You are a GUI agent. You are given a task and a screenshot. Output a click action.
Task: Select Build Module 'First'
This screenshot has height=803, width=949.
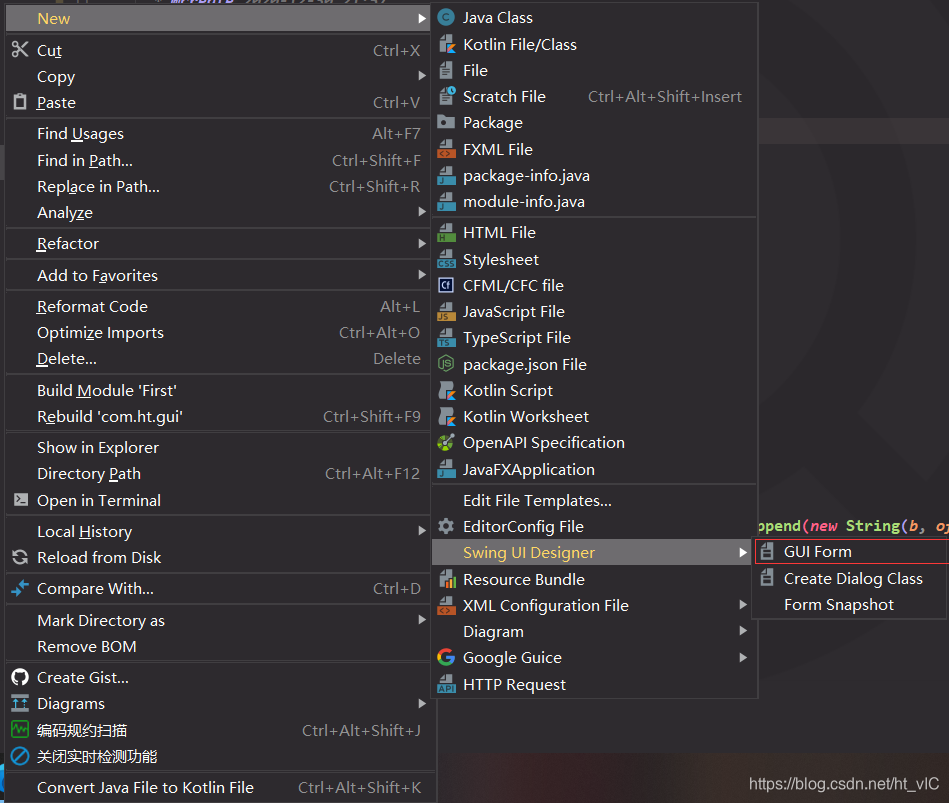pos(218,390)
